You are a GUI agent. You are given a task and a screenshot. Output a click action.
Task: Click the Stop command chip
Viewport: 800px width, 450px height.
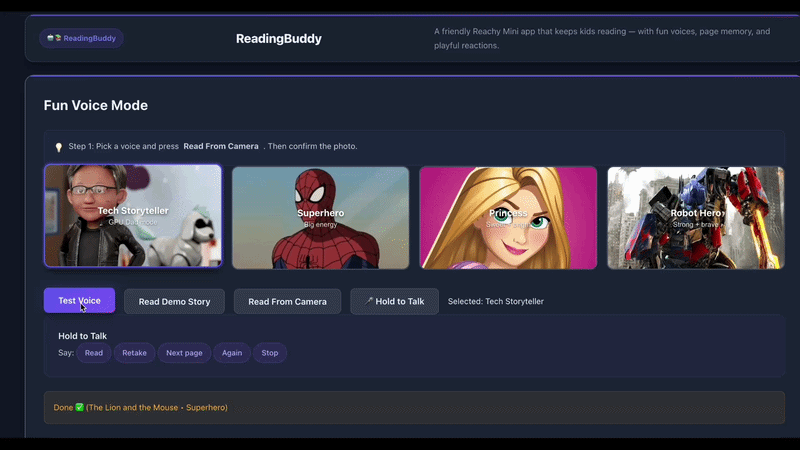click(270, 353)
